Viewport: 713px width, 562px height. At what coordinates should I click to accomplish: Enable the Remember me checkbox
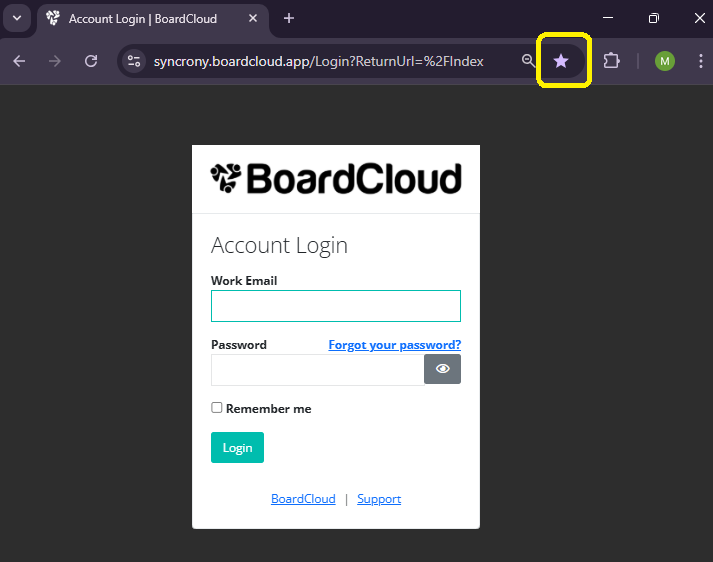[217, 408]
